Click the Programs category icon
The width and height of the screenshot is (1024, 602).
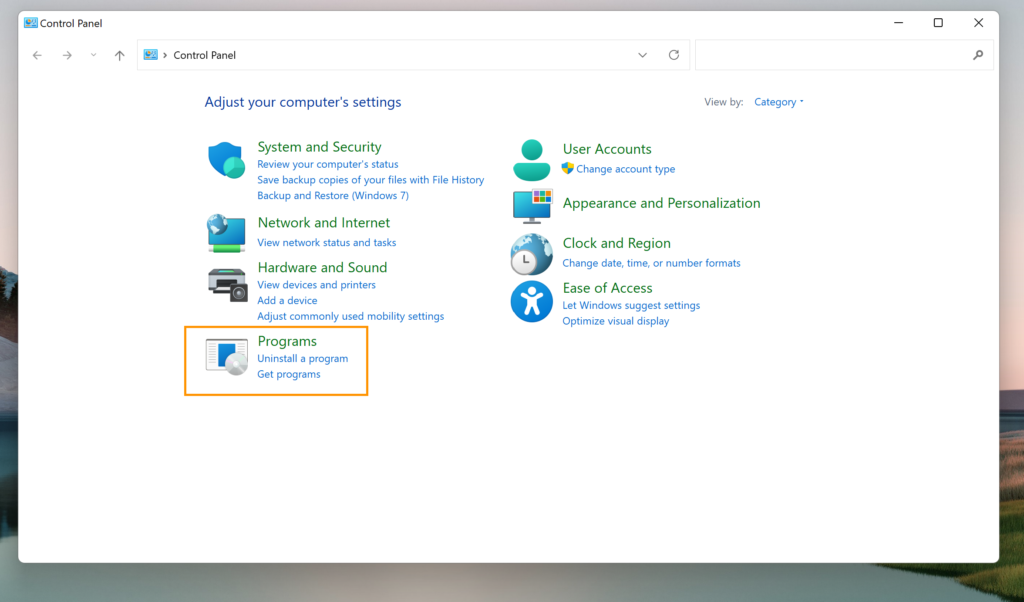pyautogui.click(x=226, y=356)
